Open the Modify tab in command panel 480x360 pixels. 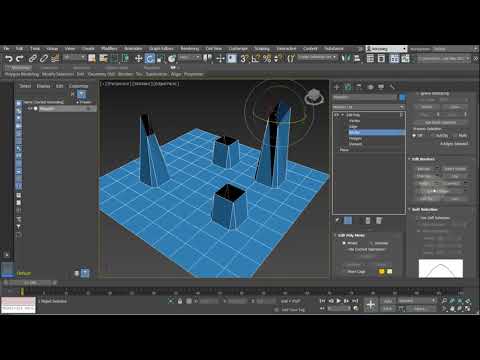point(348,87)
